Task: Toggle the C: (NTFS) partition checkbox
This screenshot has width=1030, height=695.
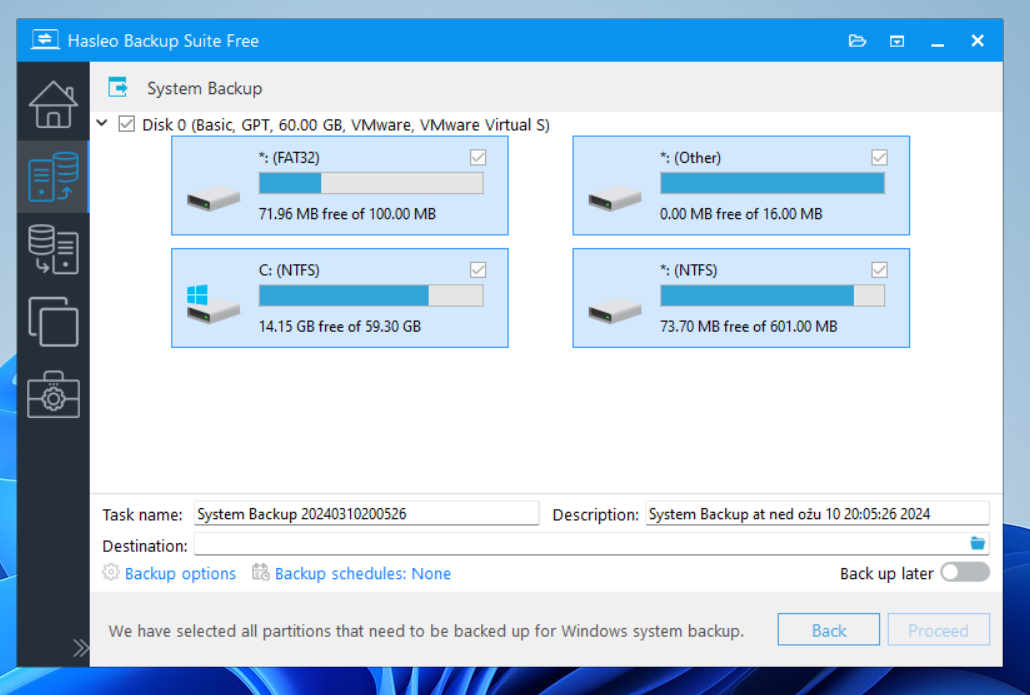Action: point(478,270)
